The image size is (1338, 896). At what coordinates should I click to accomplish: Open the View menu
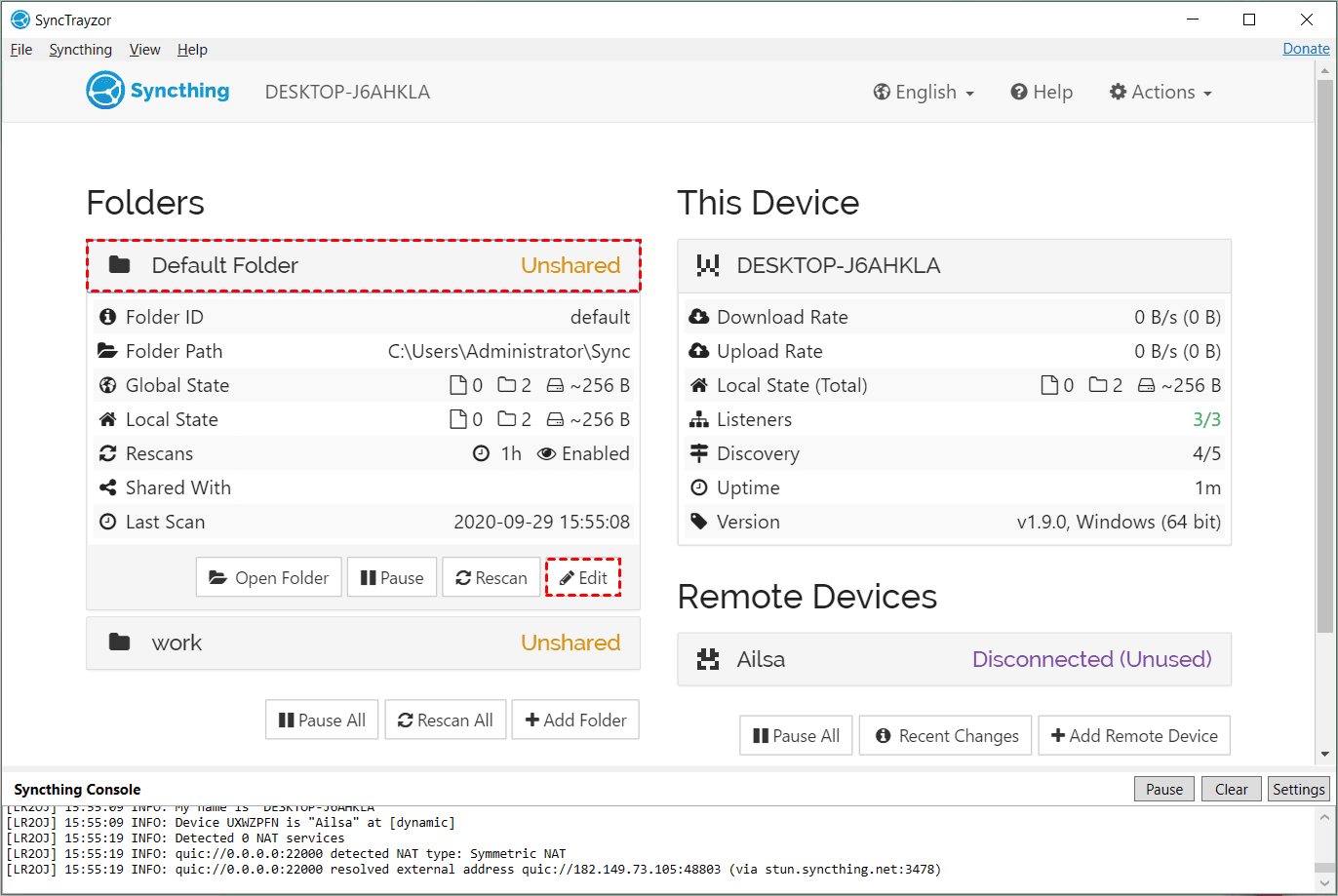tap(144, 50)
